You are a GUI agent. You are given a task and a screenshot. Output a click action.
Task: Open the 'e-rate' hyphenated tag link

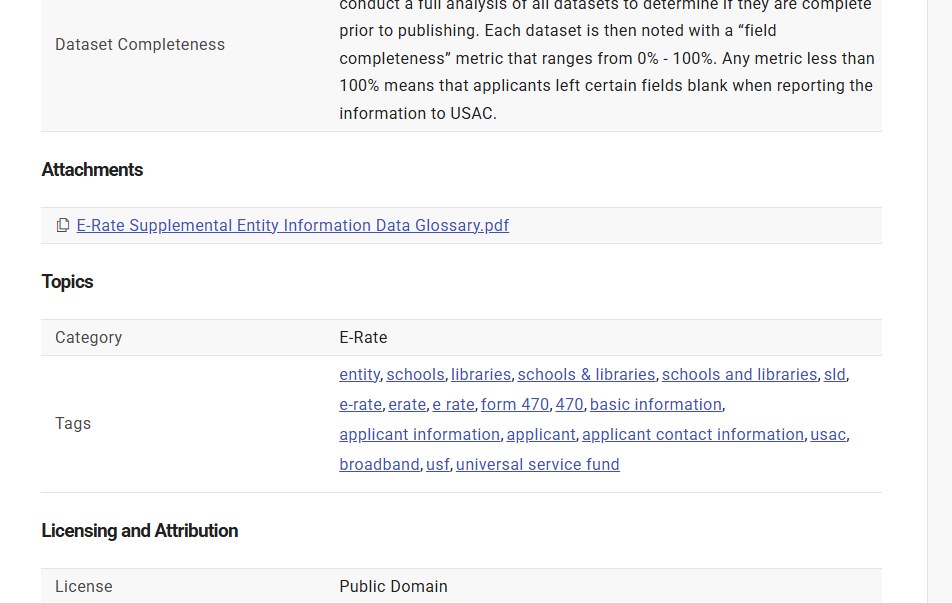click(x=360, y=404)
